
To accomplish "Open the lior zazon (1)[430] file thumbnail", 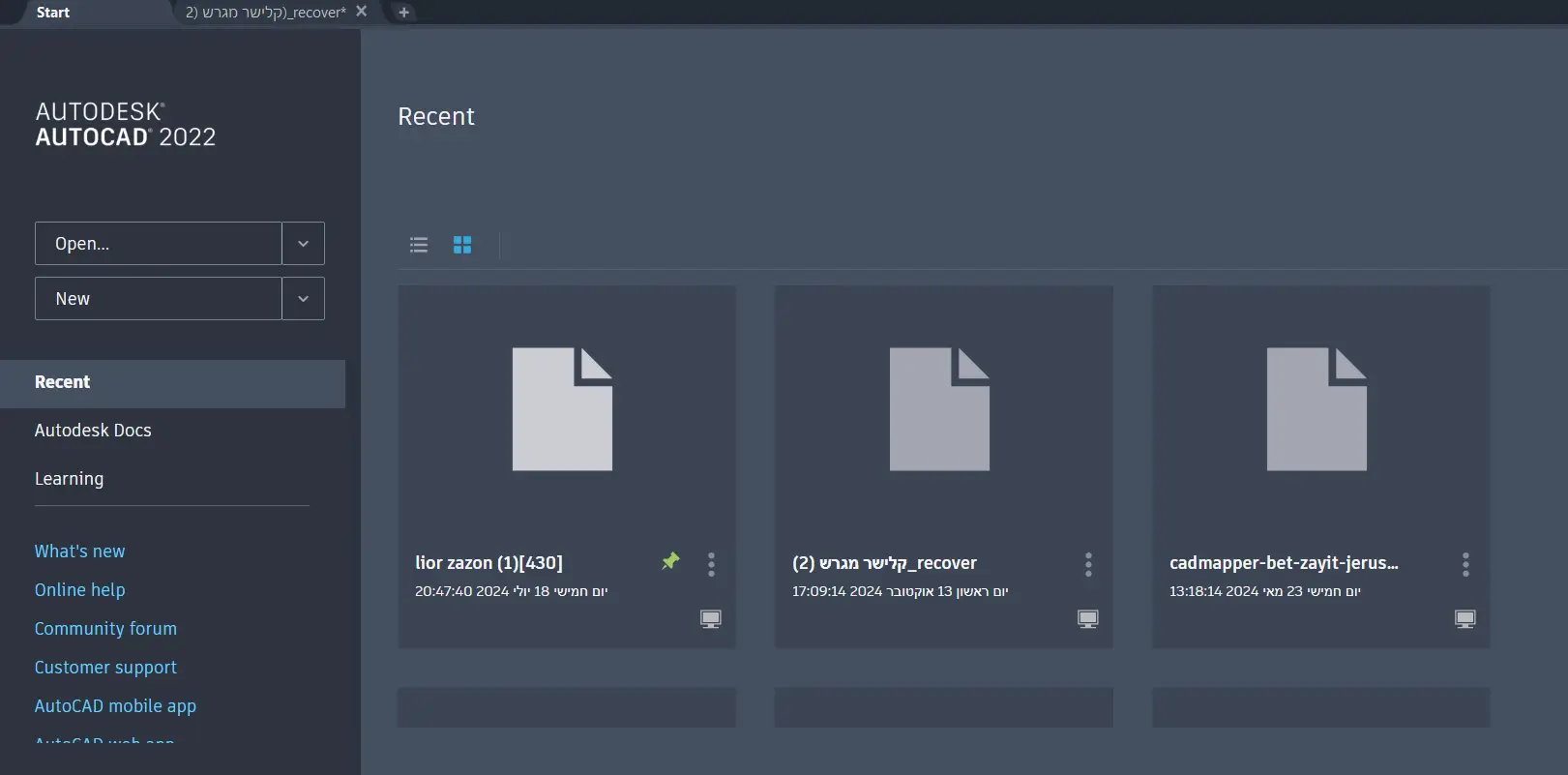I will tap(562, 409).
